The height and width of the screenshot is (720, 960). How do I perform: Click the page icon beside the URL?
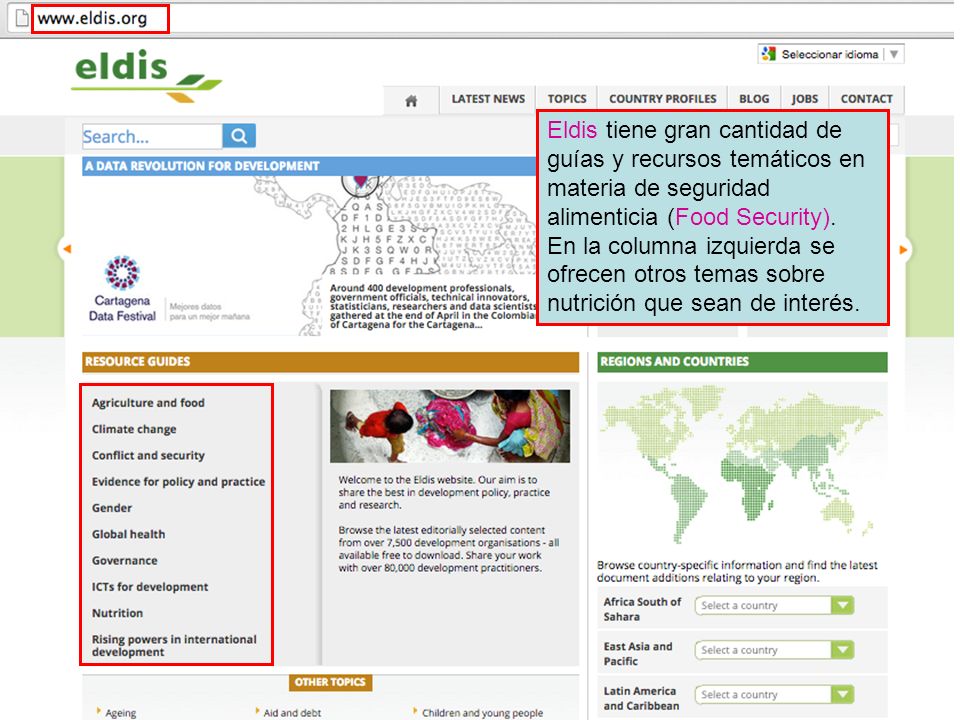coord(21,18)
